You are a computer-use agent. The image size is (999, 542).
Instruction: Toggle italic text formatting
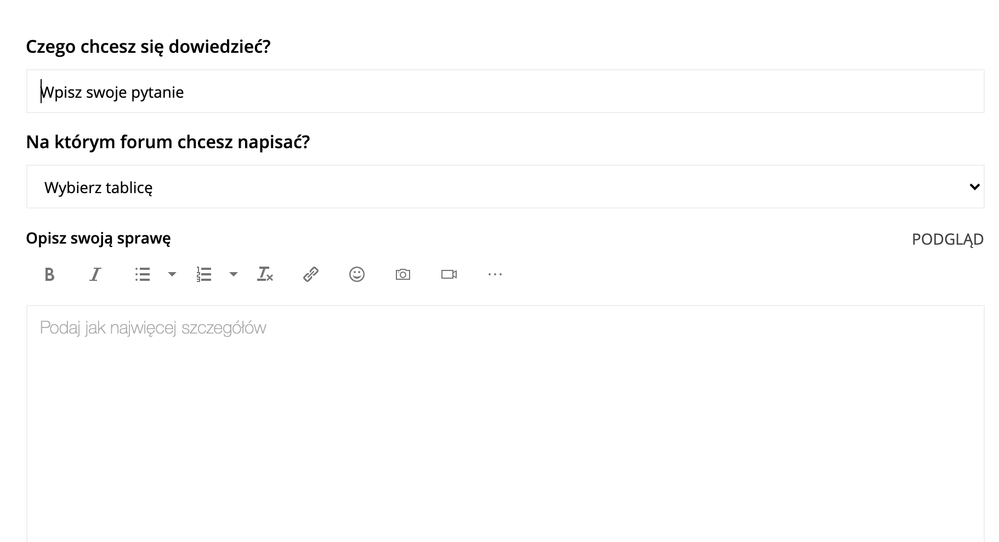point(96,274)
